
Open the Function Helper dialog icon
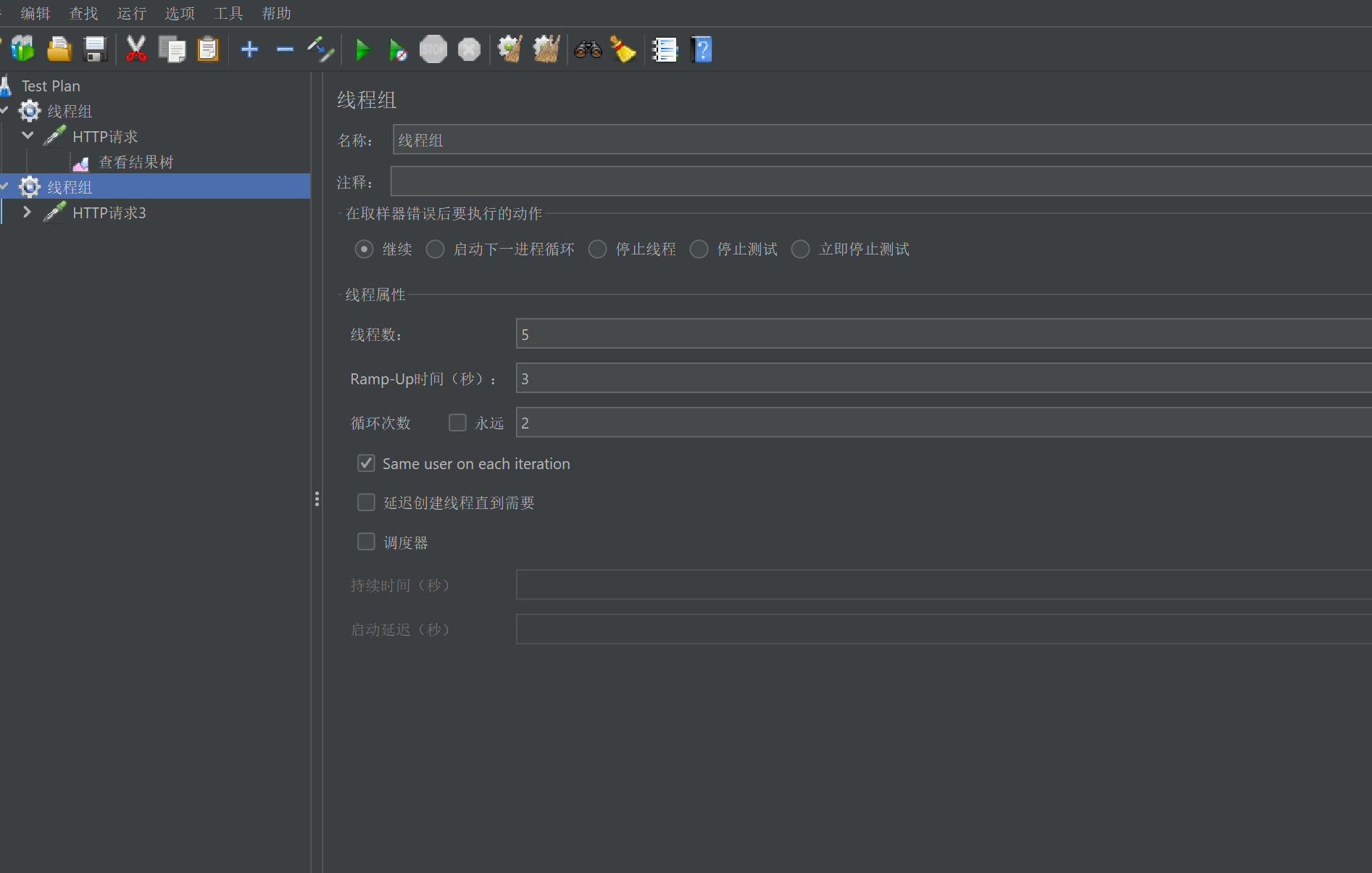pyautogui.click(x=665, y=49)
